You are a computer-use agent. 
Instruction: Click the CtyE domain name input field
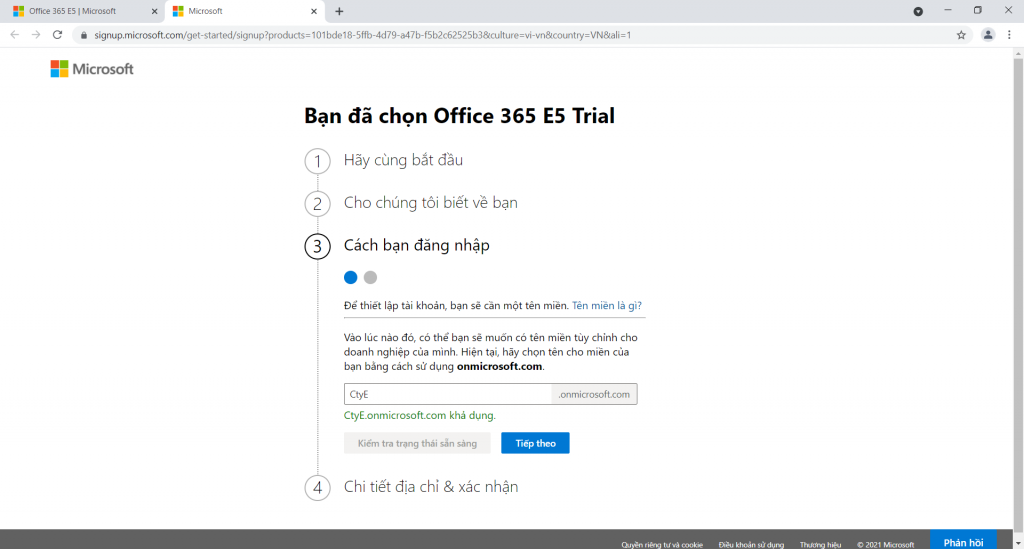point(447,394)
